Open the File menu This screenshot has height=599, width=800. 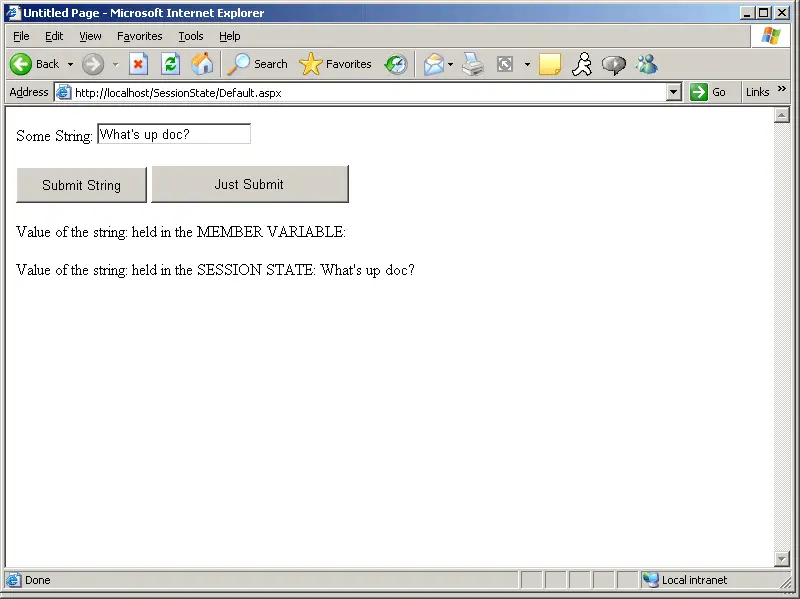(x=21, y=36)
